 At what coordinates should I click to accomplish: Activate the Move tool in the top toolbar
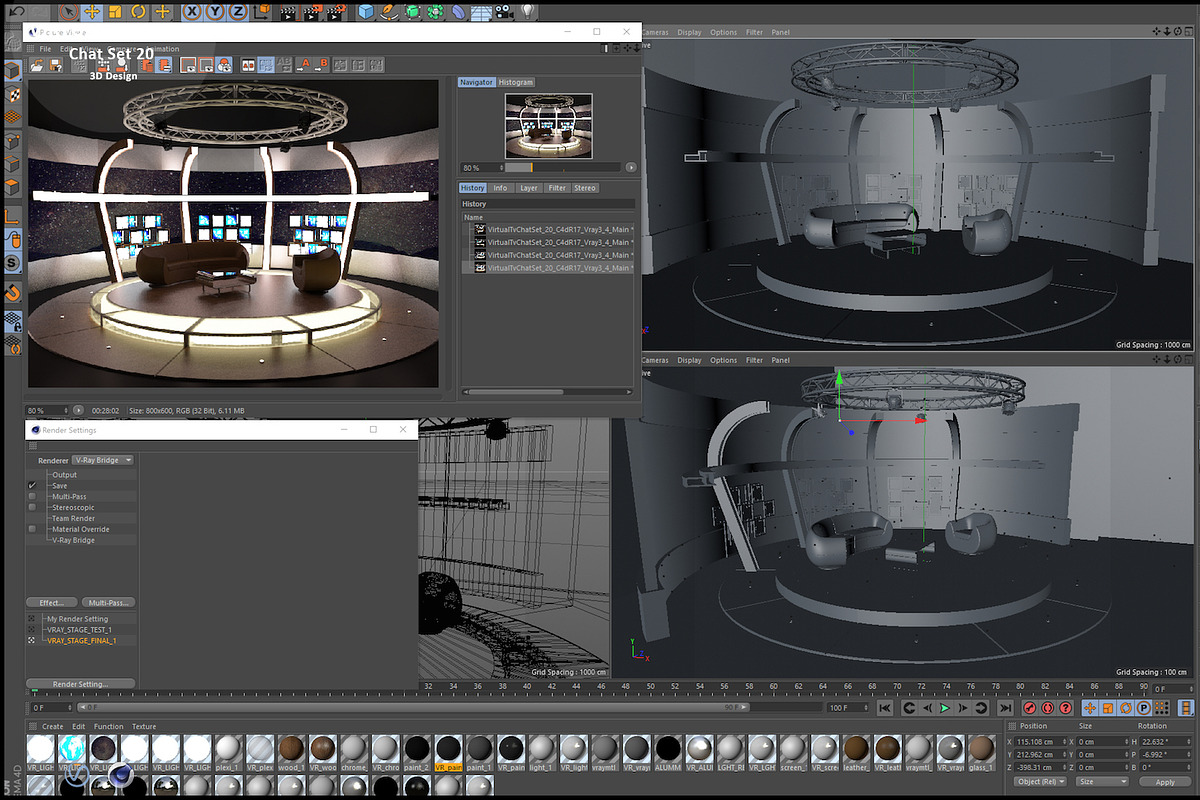point(91,12)
